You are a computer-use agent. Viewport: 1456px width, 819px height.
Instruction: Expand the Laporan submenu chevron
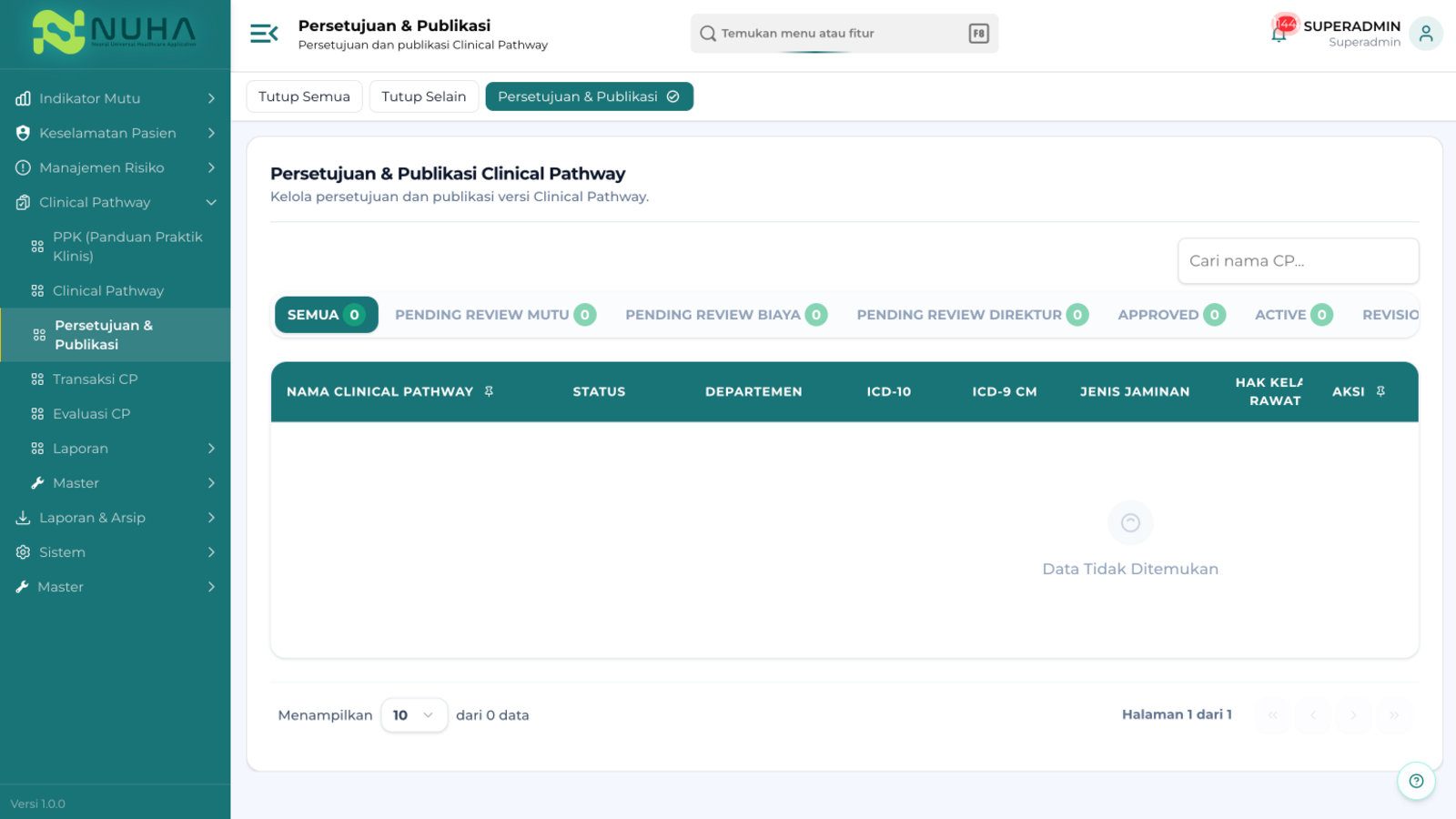[x=211, y=449]
